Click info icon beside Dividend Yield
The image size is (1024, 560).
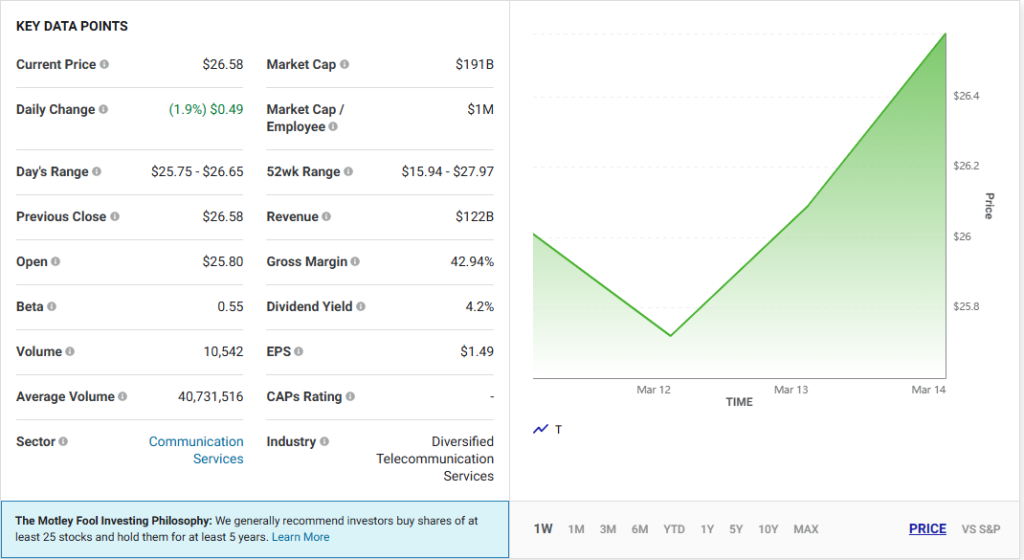coord(361,306)
